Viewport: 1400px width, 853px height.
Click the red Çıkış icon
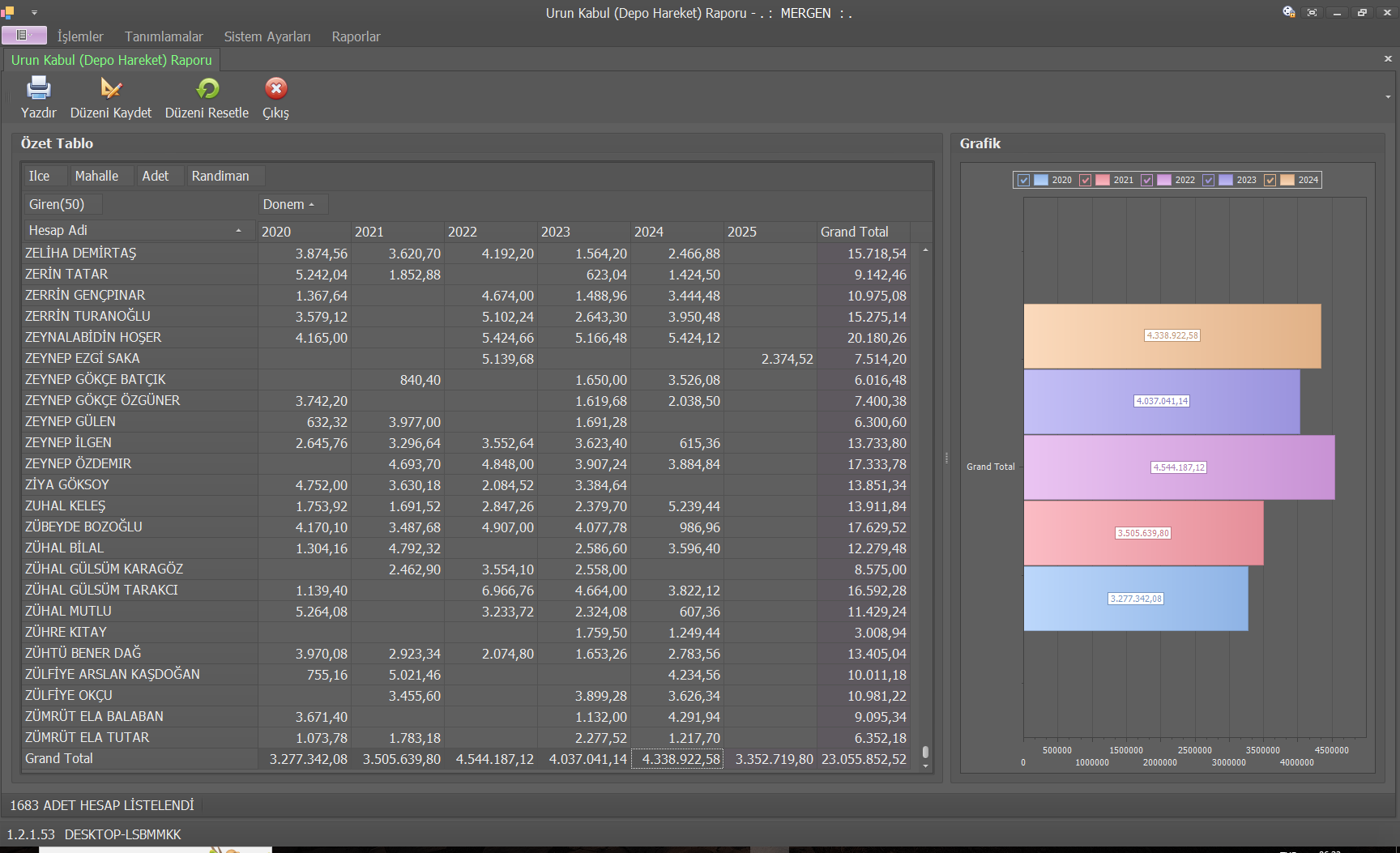pos(275,88)
